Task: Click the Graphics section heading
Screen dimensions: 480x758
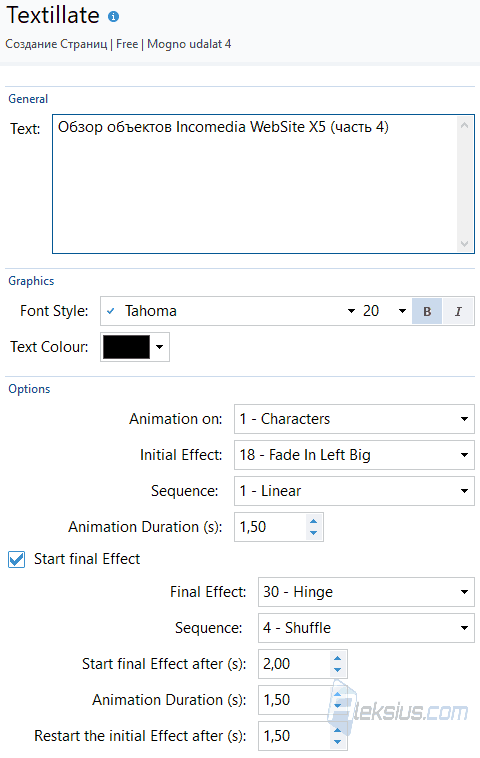Action: (x=31, y=281)
